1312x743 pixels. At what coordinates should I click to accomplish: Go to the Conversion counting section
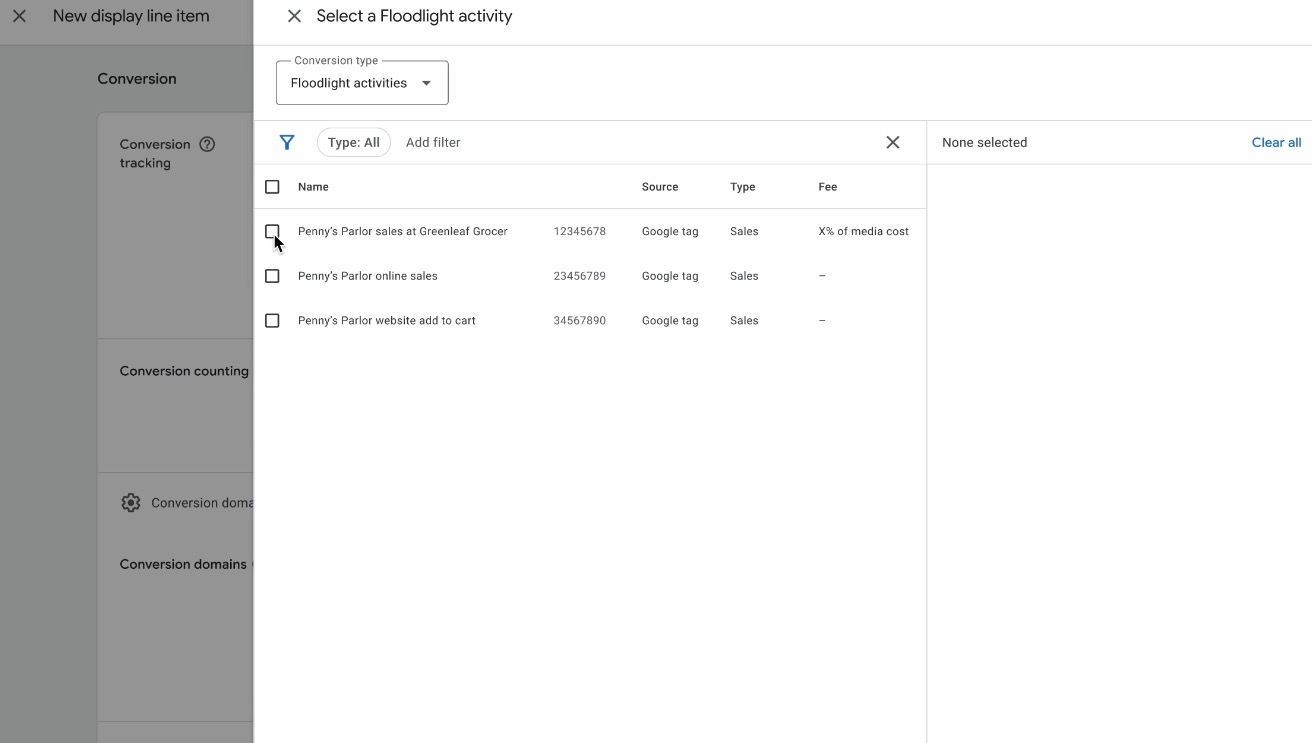click(183, 370)
